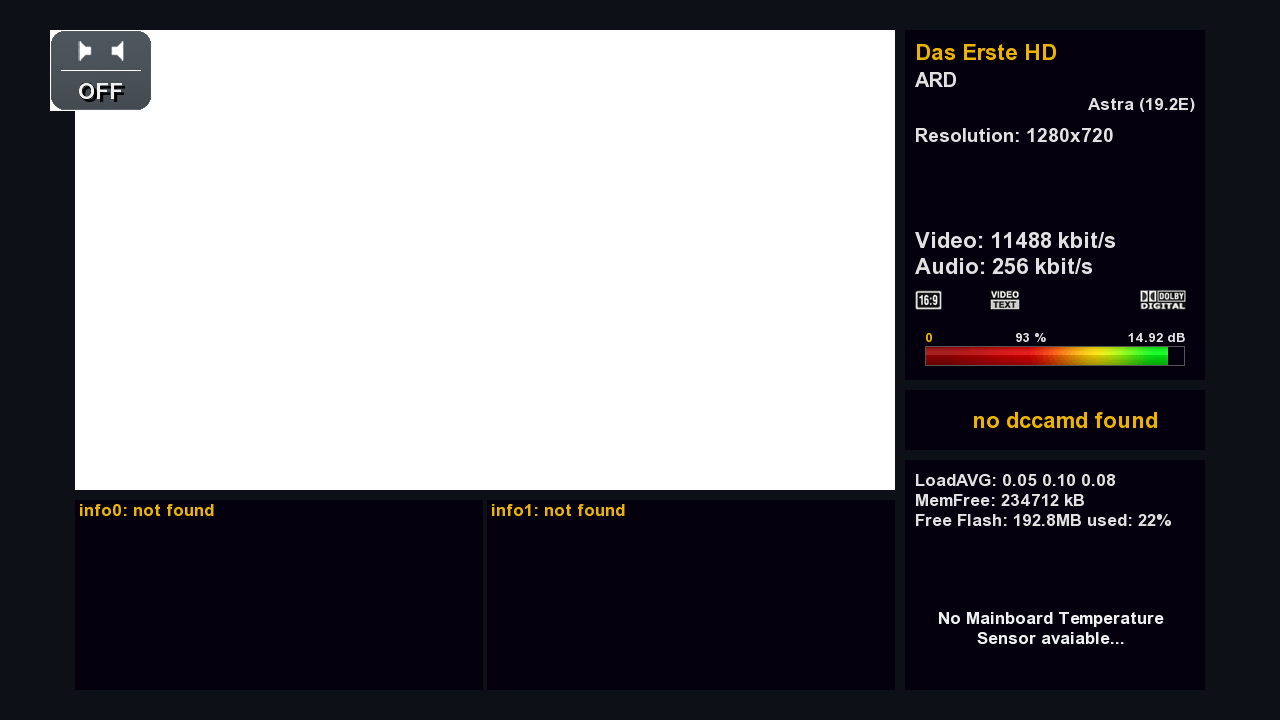Click the 16:9 aspect ratio icon
1280x720 pixels.
tap(928, 300)
